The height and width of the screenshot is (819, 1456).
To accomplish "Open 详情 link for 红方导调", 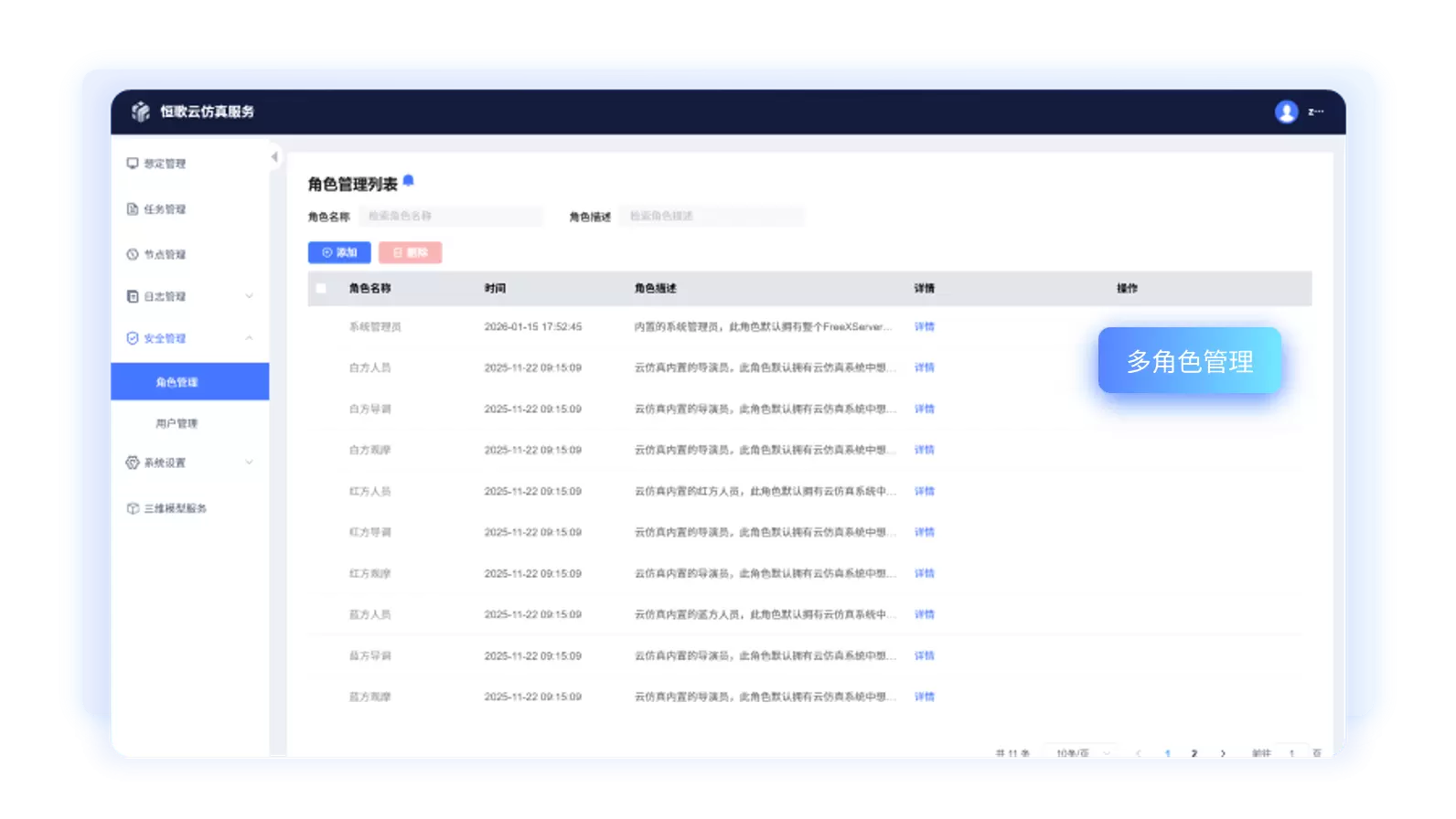I will [x=925, y=532].
